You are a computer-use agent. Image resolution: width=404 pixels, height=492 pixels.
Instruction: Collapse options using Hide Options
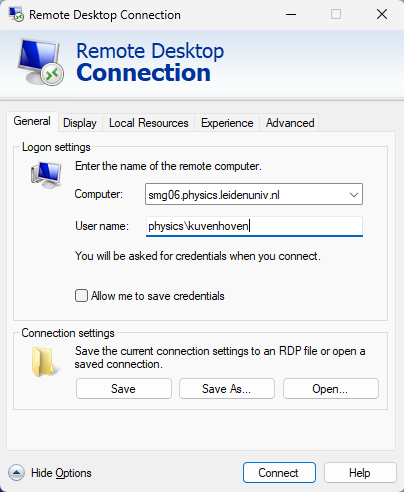(x=61, y=473)
